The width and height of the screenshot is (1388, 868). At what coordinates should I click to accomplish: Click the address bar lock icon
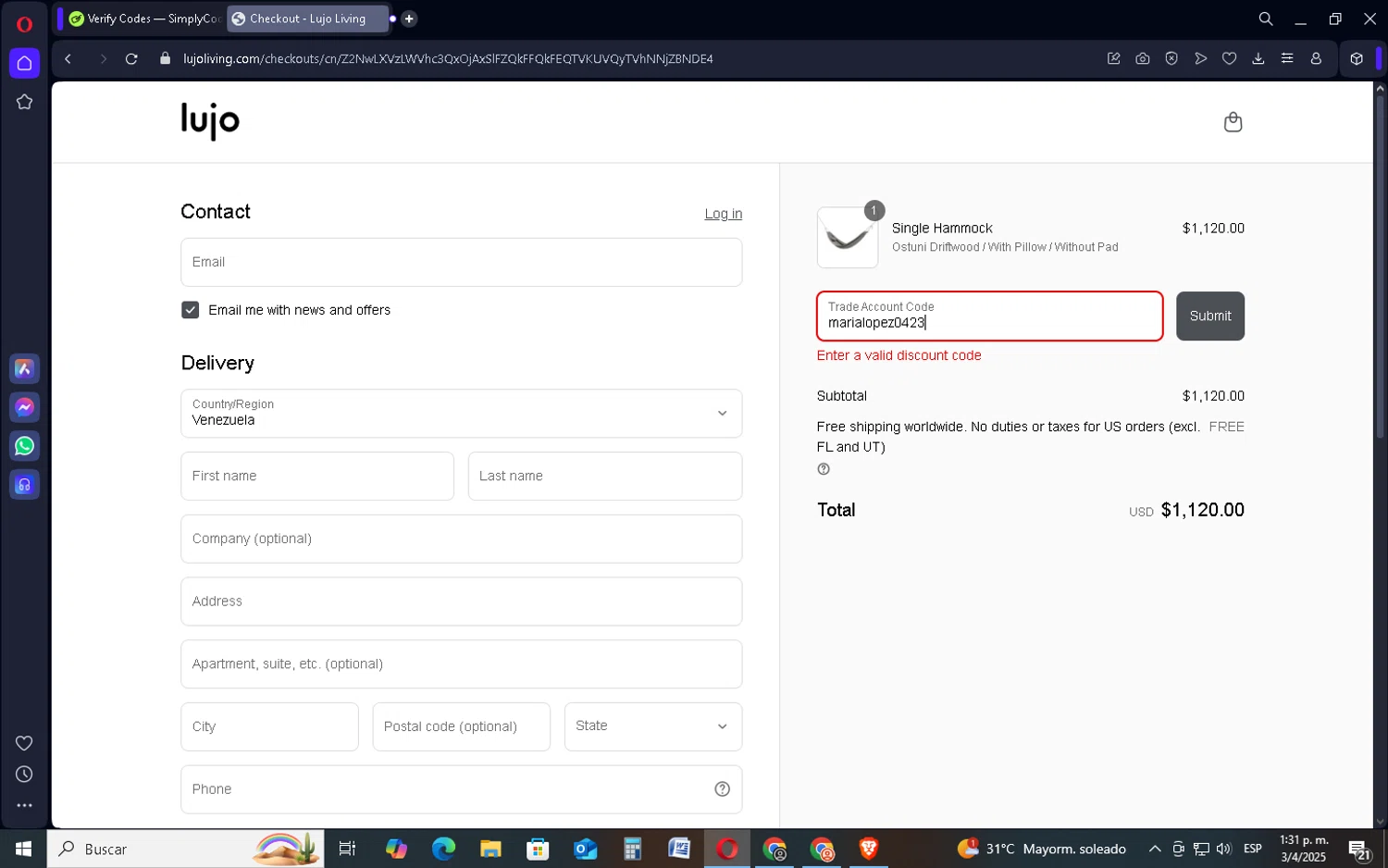coord(166,58)
